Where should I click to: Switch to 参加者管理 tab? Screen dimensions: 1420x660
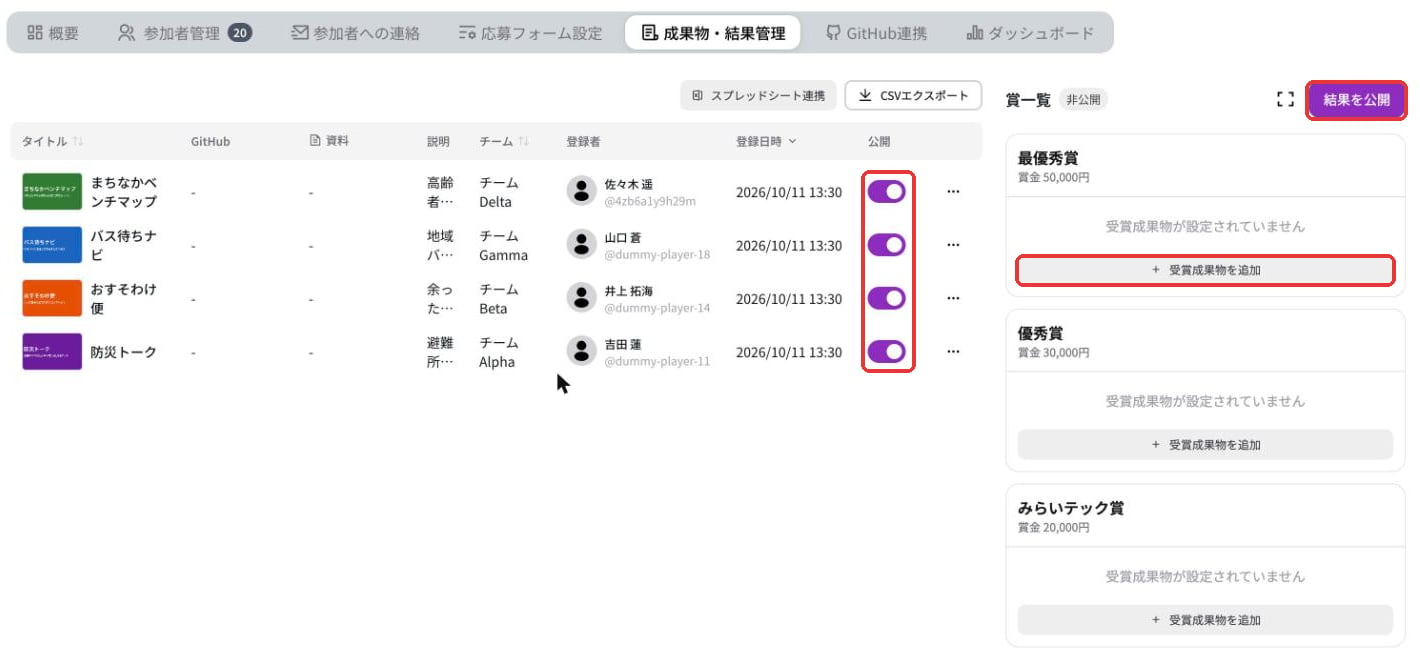[184, 33]
